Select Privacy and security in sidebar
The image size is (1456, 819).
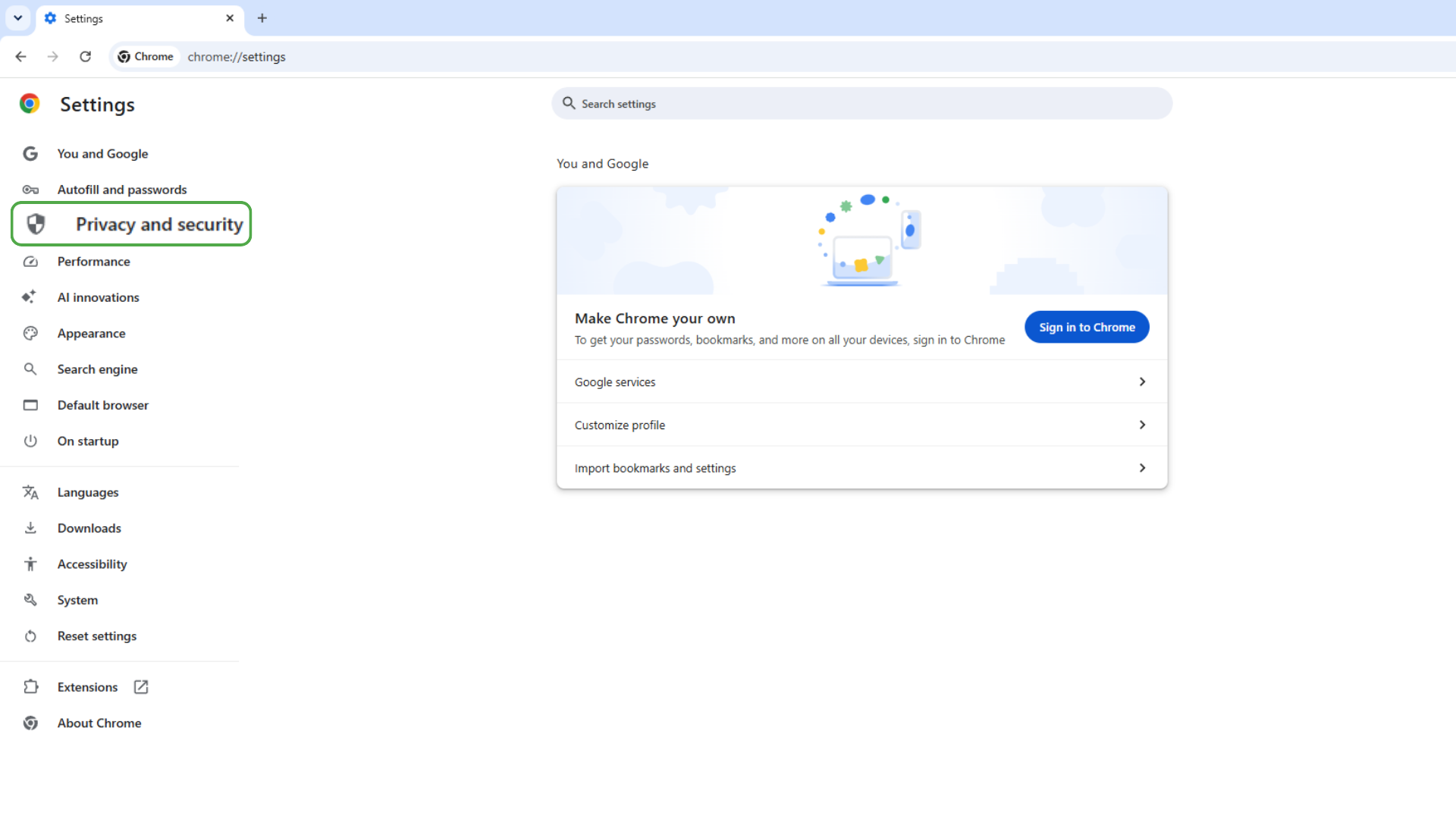(x=131, y=224)
